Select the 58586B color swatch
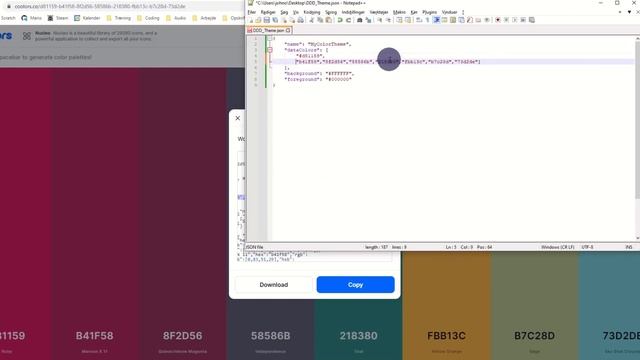Viewport: 640px width, 360px height. (271, 336)
